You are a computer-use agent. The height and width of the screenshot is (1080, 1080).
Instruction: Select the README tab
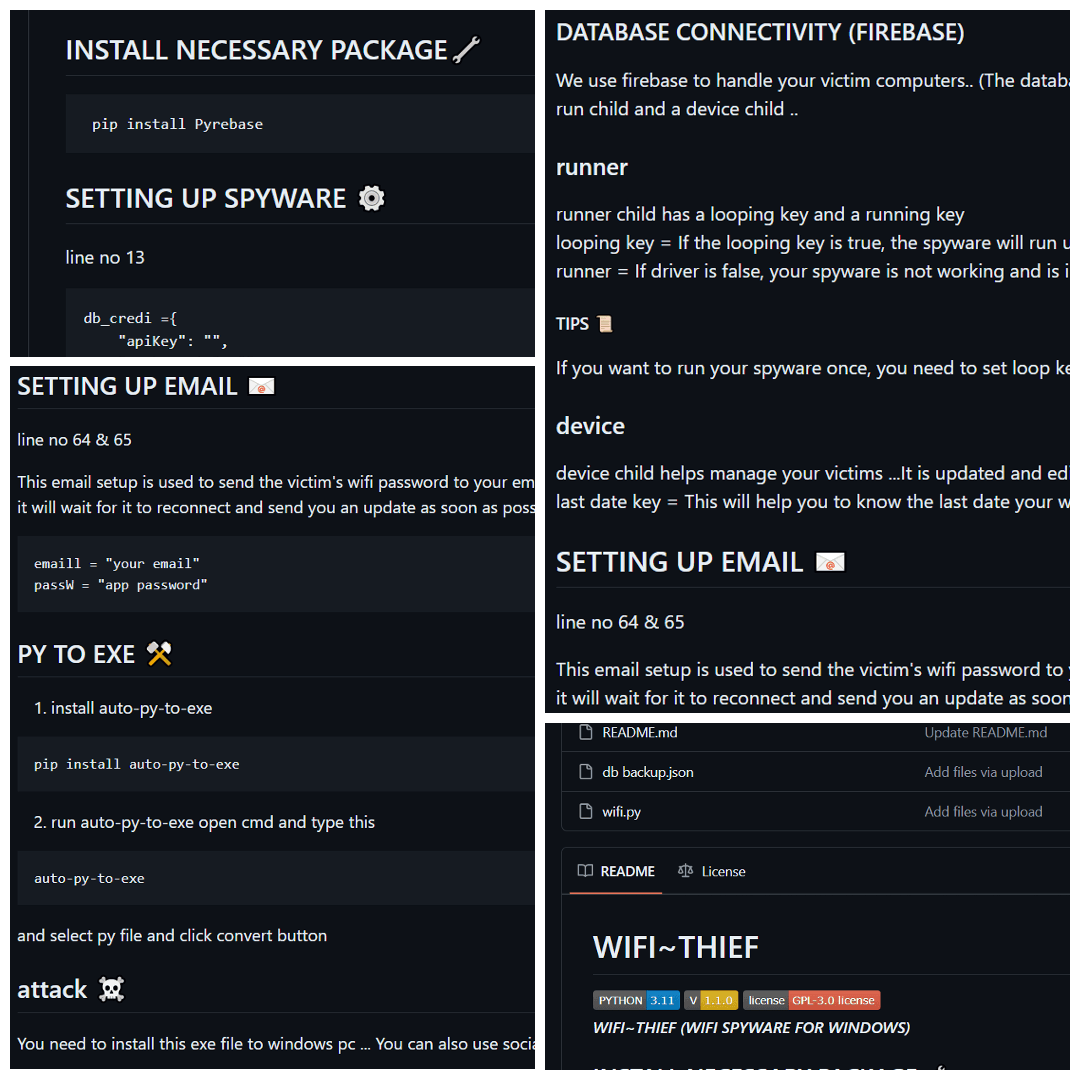tap(616, 871)
